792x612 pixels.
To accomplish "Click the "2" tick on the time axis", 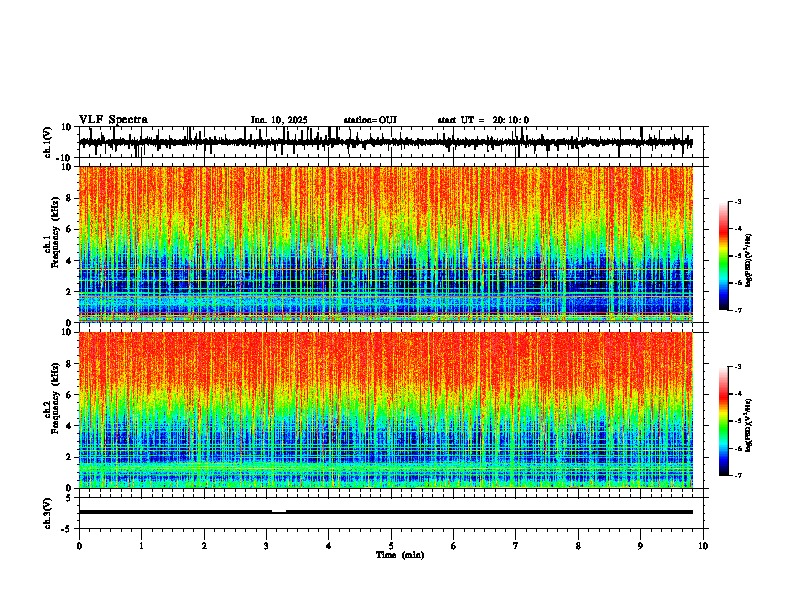I will click(x=204, y=546).
